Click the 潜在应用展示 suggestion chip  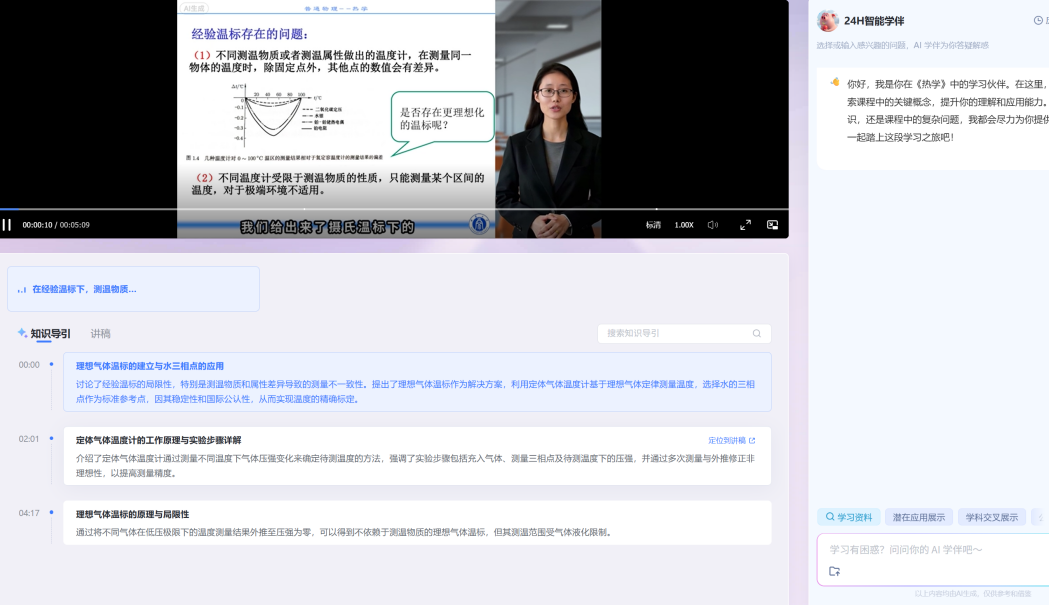[918, 517]
